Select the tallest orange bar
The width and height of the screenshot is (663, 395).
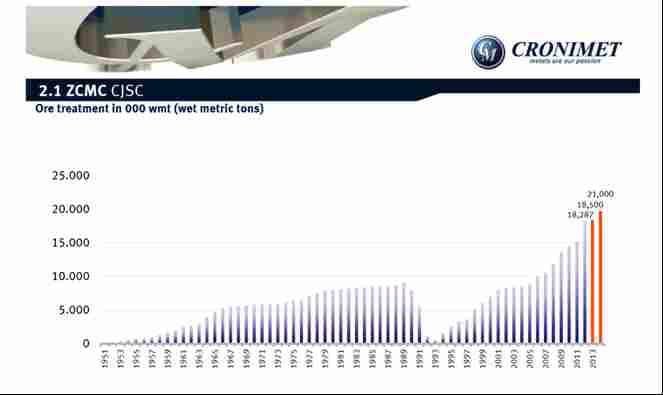pos(600,277)
